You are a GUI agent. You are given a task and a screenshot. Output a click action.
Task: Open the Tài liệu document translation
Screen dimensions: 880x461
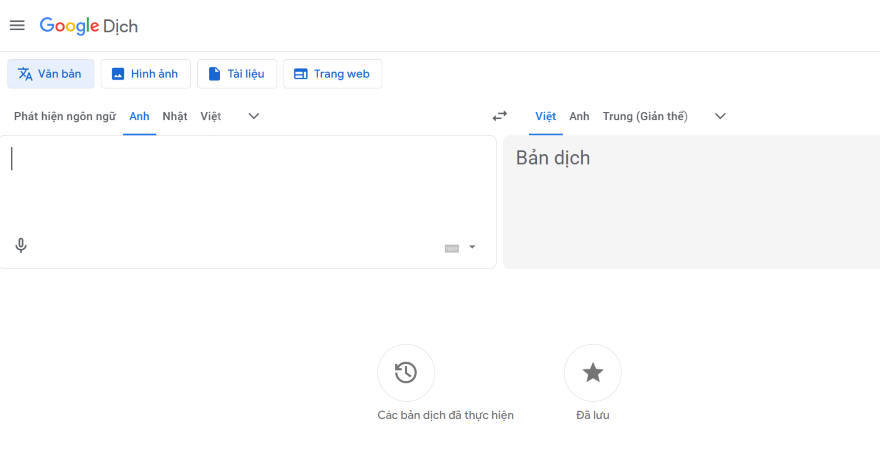click(237, 74)
